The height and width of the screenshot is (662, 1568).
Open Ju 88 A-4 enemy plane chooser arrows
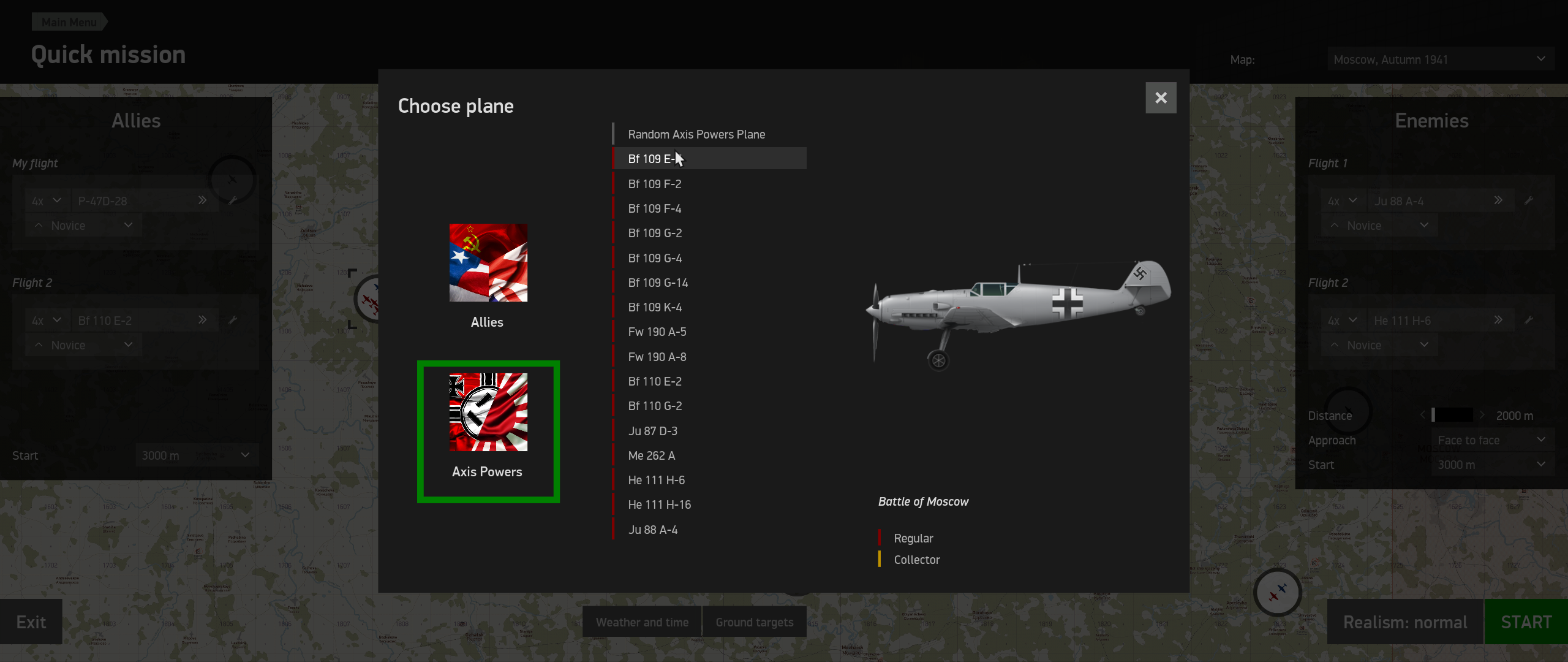tap(1498, 200)
